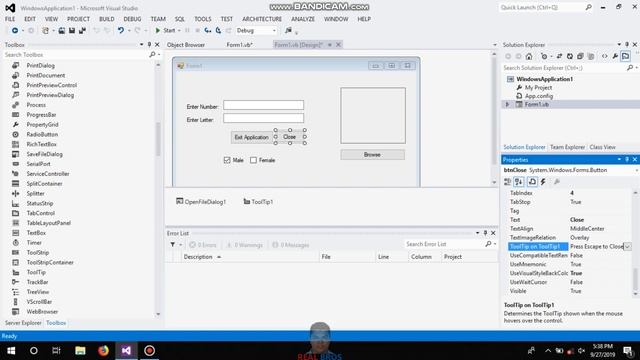Select the Timer control in Toolbox
The image size is (640, 360).
click(34, 242)
